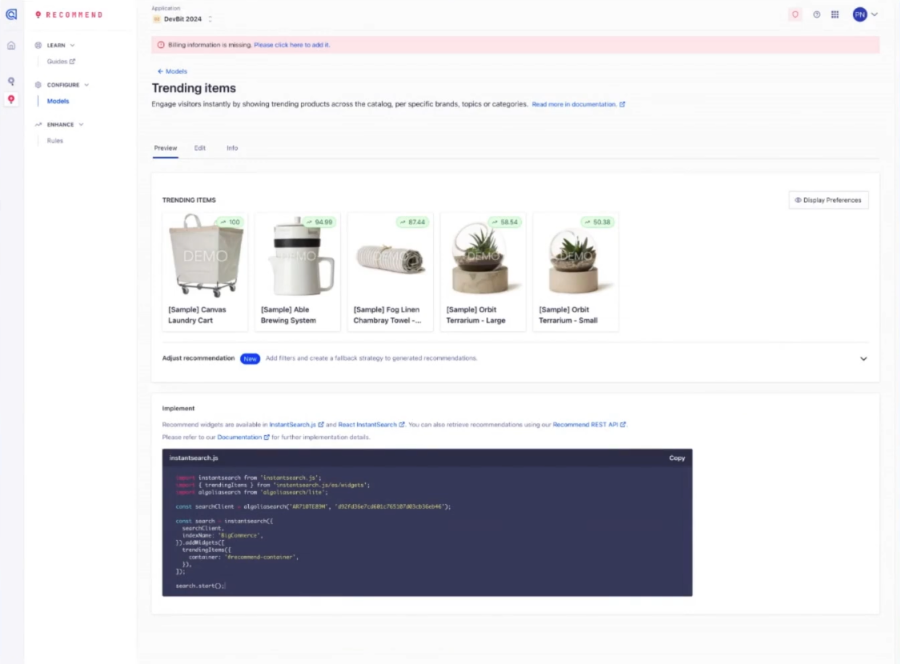Viewport: 900px width, 664px height.
Task: Click '[Sample] Able Brewing System' product title
Action: click(x=288, y=315)
